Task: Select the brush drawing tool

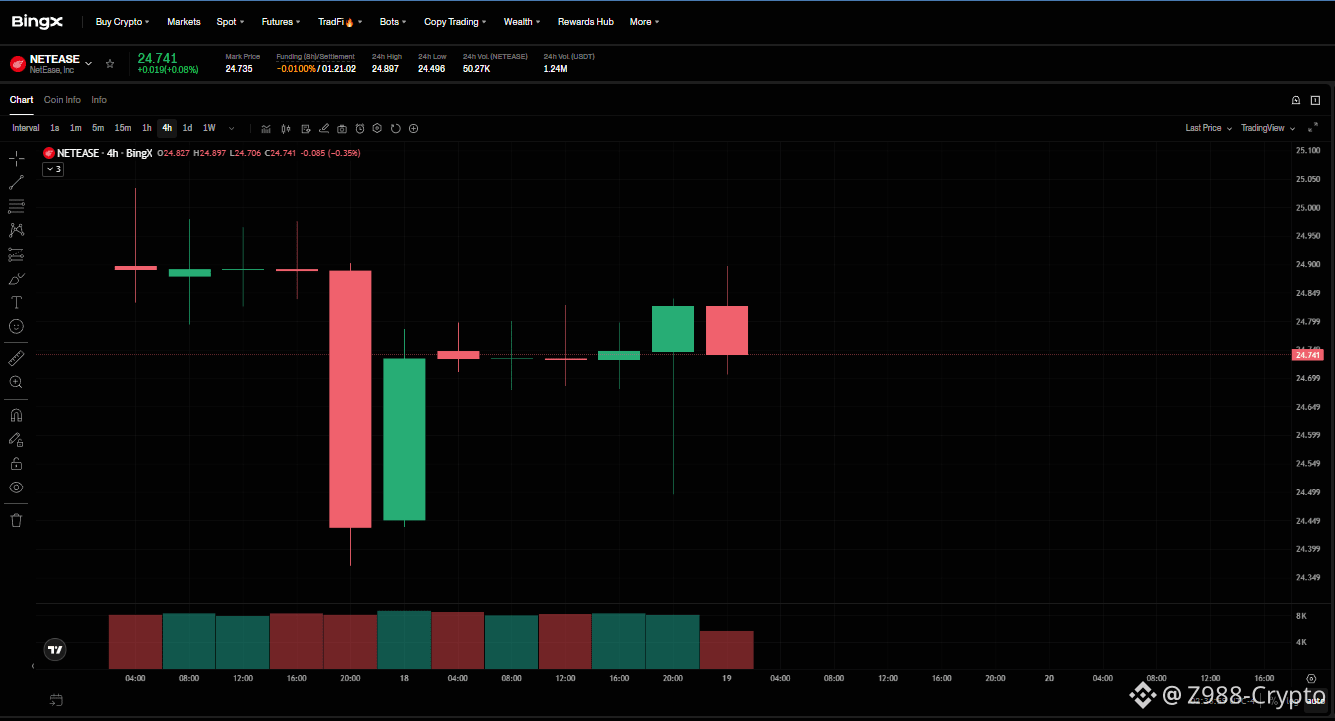Action: coord(16,278)
